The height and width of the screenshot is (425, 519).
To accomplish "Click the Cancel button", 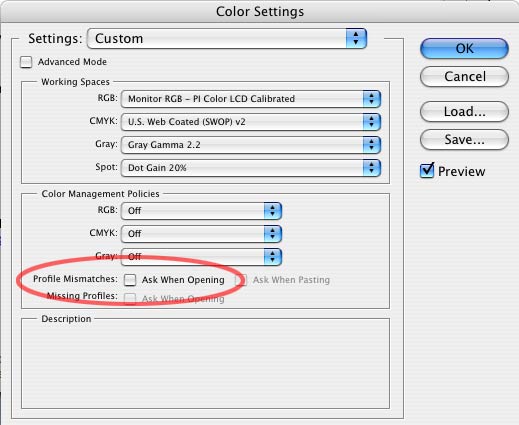I will (x=464, y=77).
